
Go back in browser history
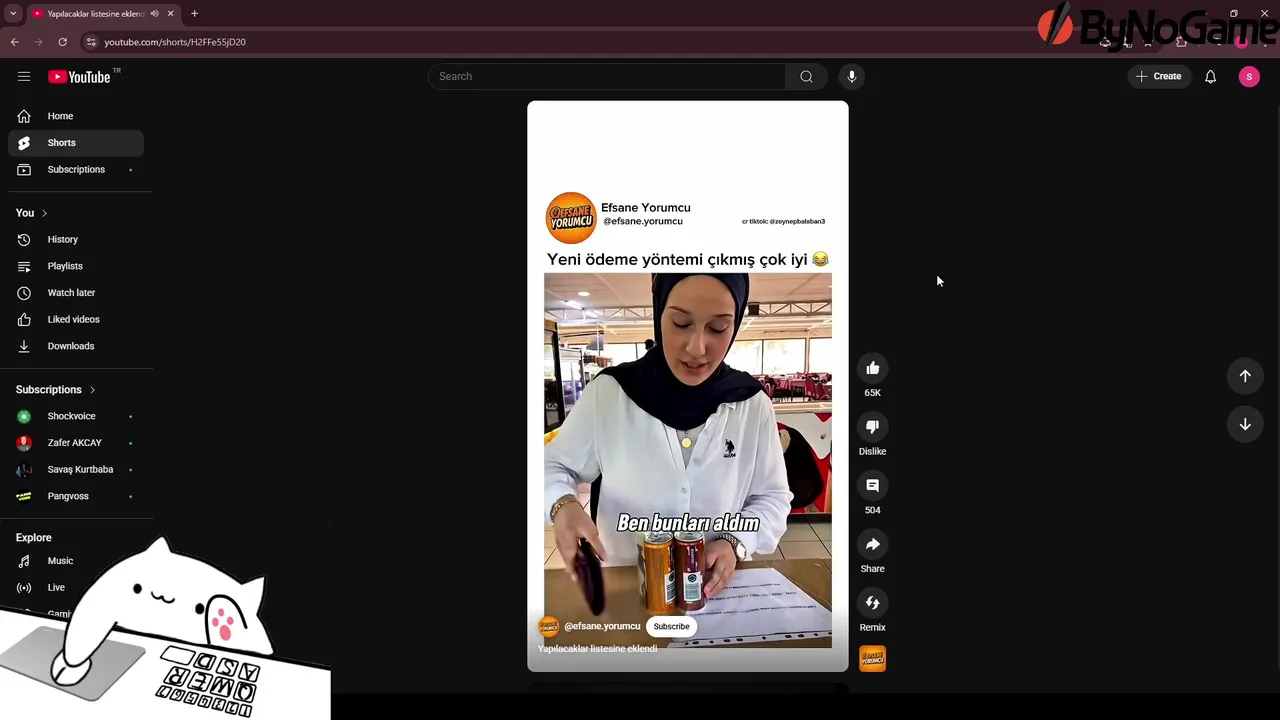pos(14,42)
